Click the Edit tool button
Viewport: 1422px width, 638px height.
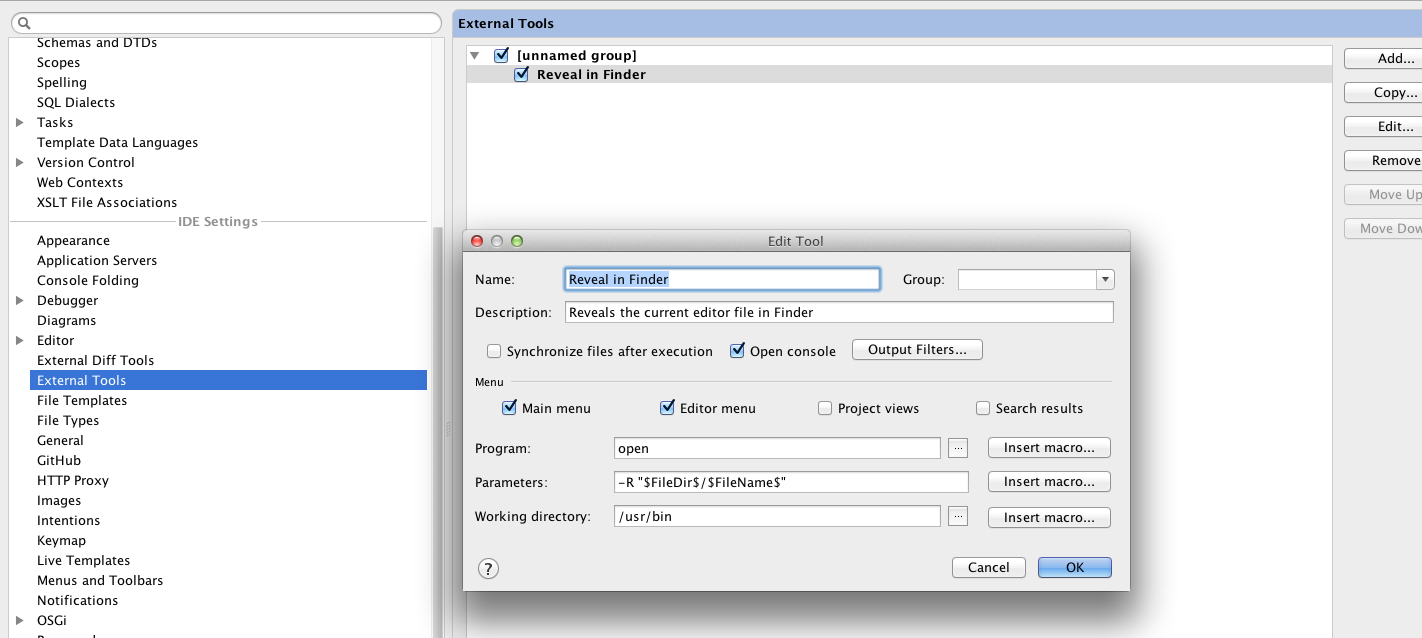pyautogui.click(x=1383, y=127)
